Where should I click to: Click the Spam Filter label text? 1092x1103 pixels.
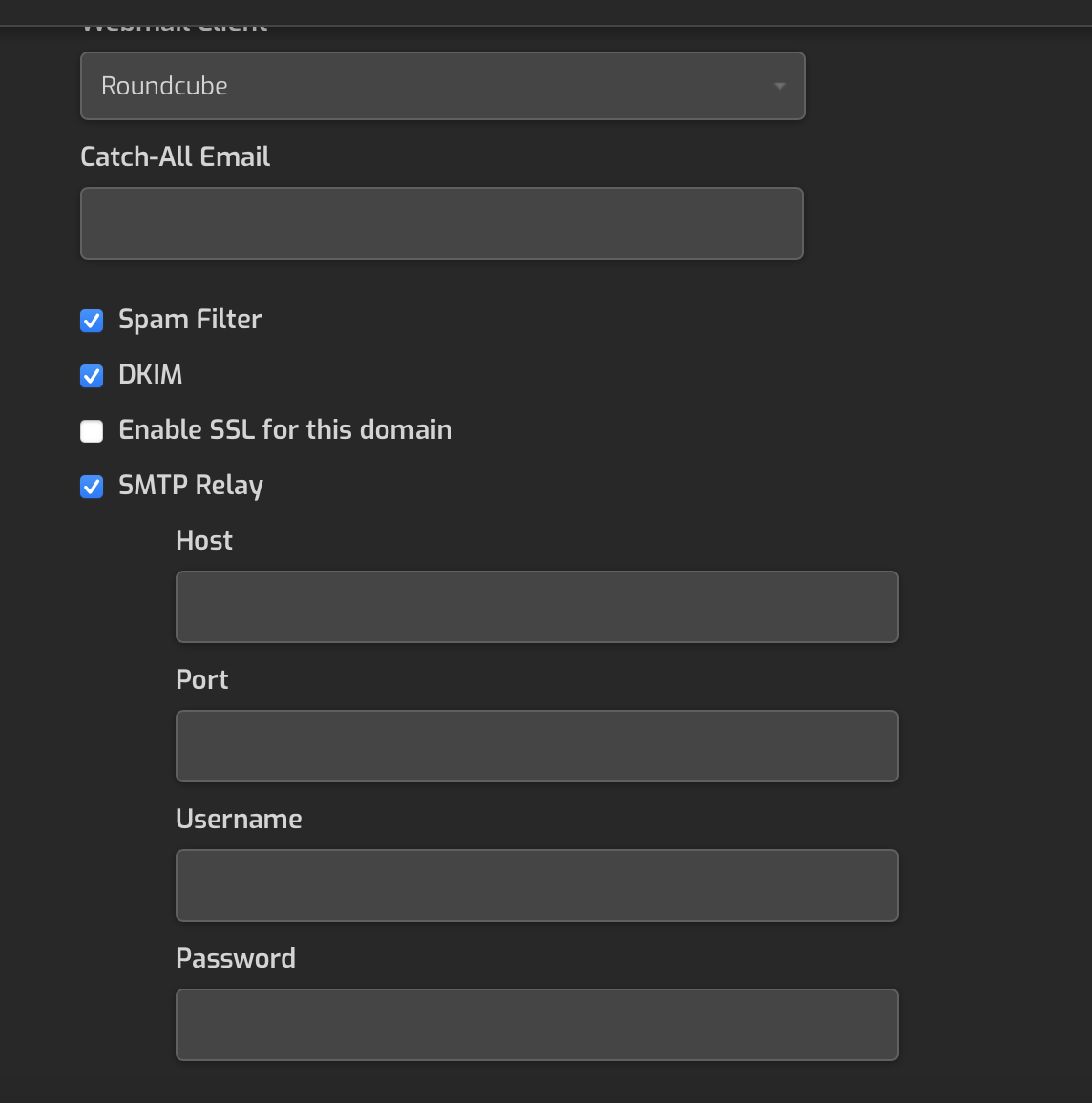point(189,320)
